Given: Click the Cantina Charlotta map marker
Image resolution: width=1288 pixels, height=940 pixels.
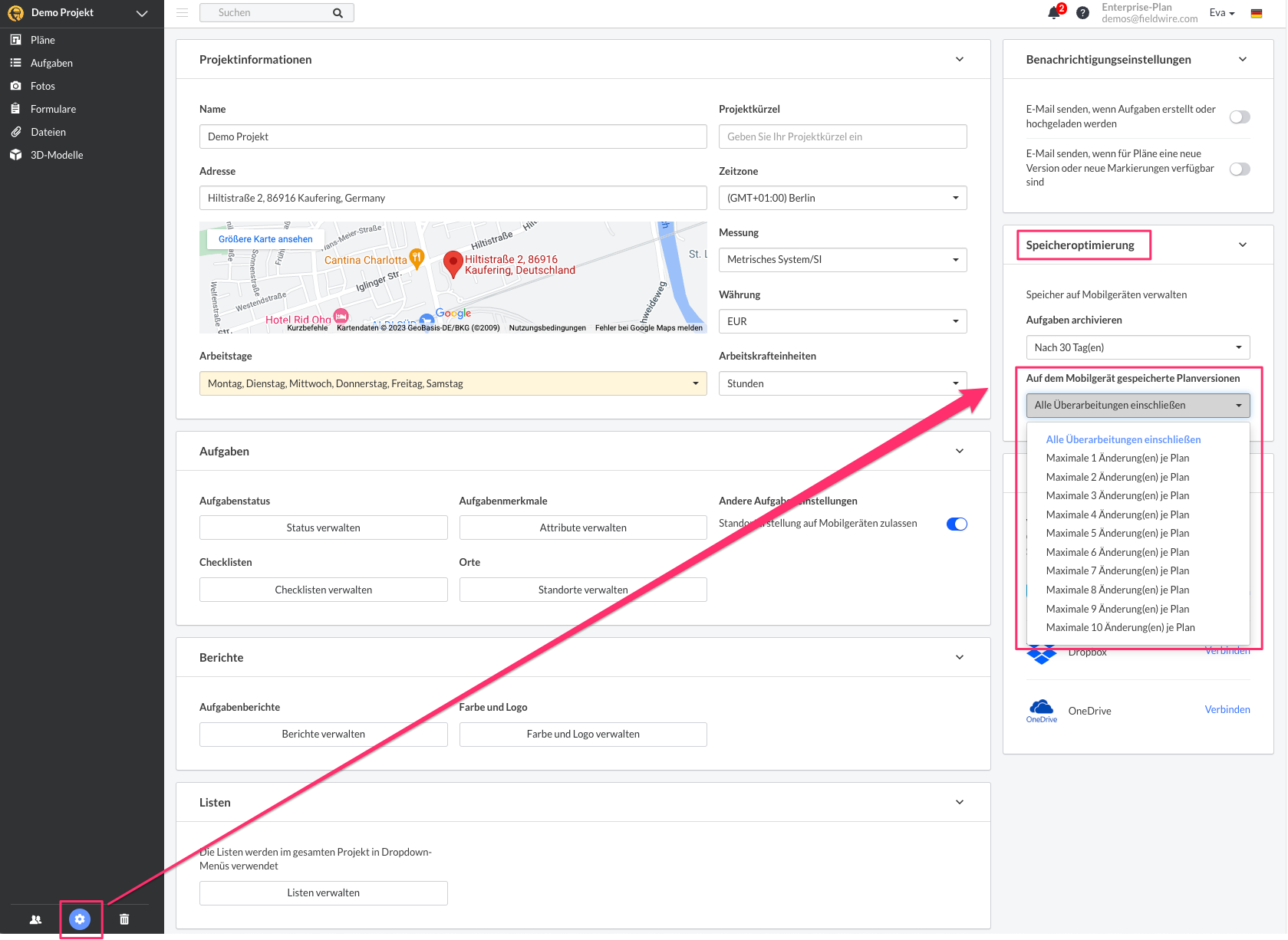Looking at the screenshot, I should coord(417,258).
